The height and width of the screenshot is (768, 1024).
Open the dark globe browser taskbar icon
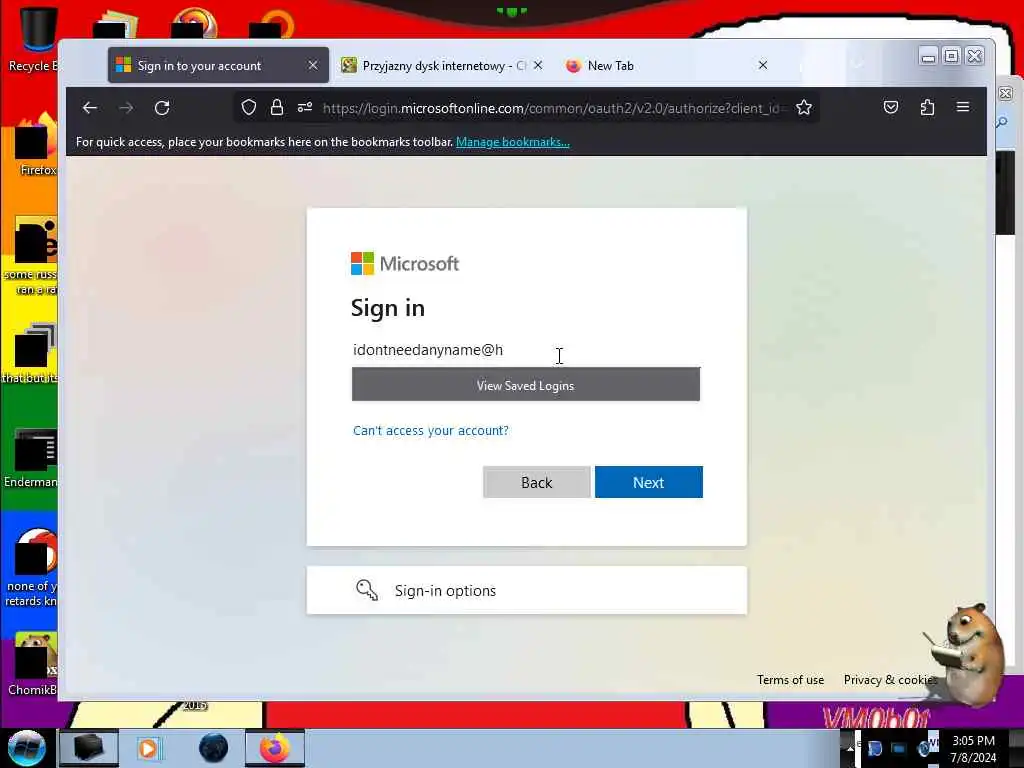point(214,748)
